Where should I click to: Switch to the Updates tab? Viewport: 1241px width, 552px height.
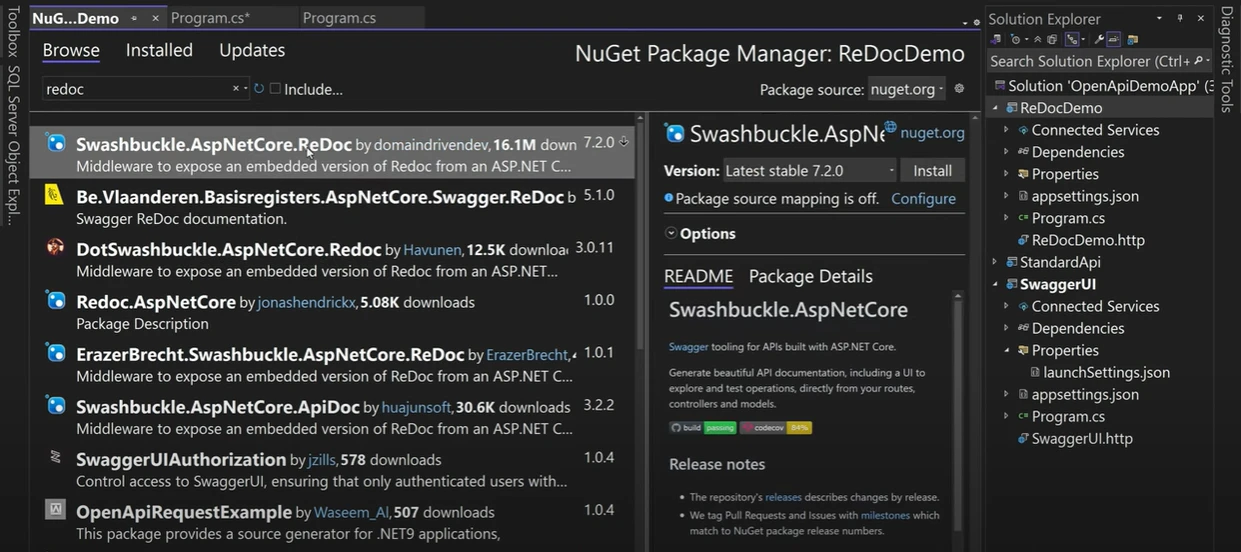click(x=252, y=50)
